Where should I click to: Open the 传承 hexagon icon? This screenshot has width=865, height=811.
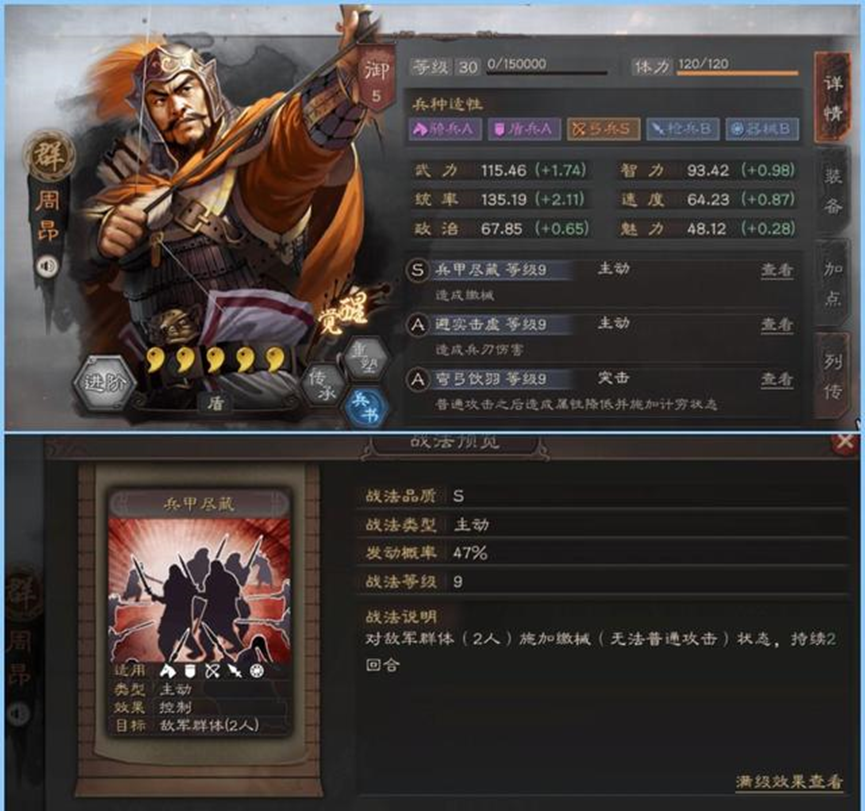322,383
